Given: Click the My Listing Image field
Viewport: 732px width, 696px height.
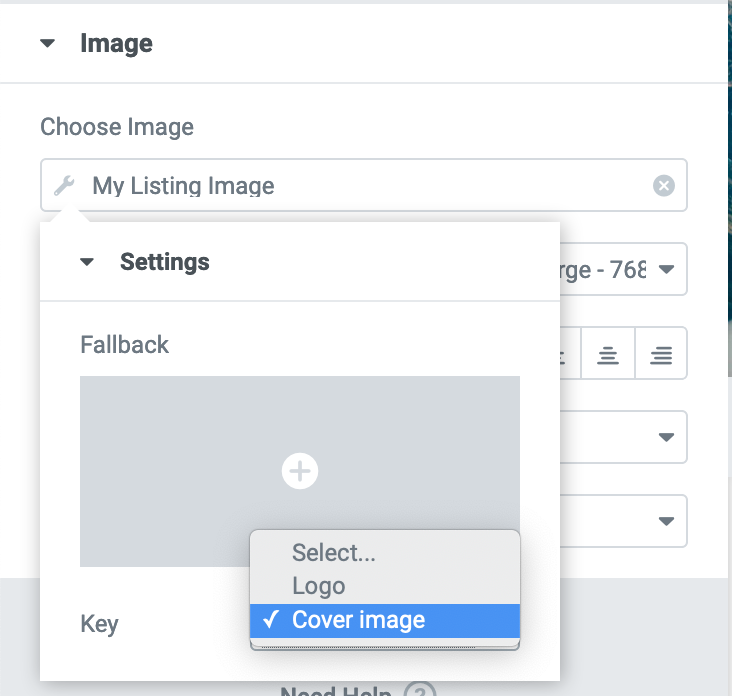Looking at the screenshot, I should point(364,185).
